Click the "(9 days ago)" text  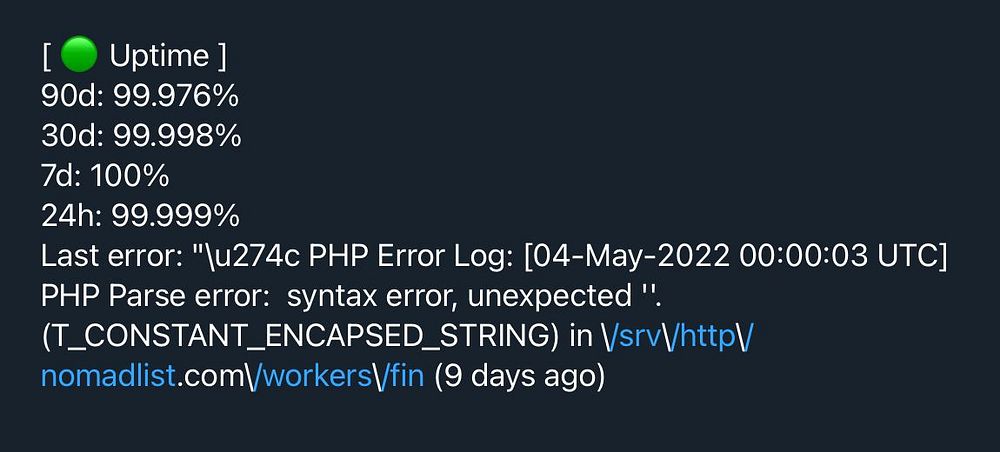pos(519,378)
